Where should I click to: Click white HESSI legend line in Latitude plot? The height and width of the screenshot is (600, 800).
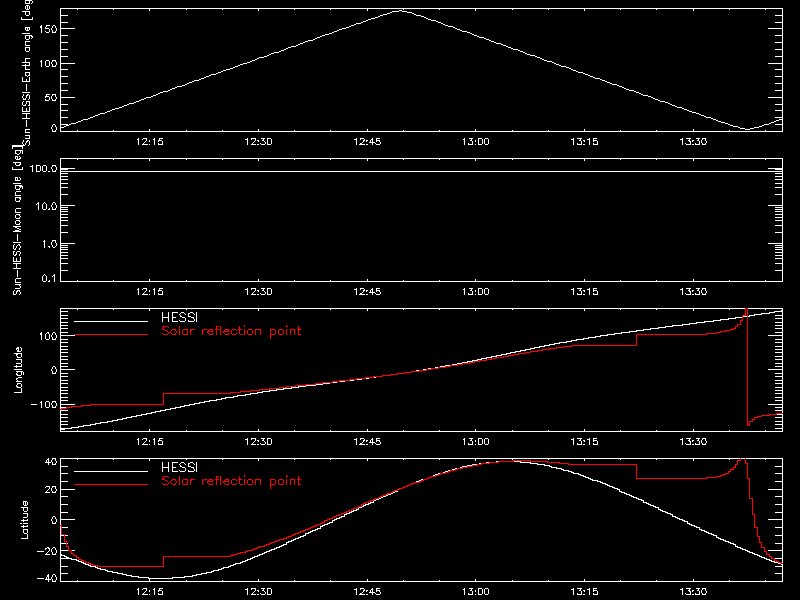pyautogui.click(x=111, y=471)
